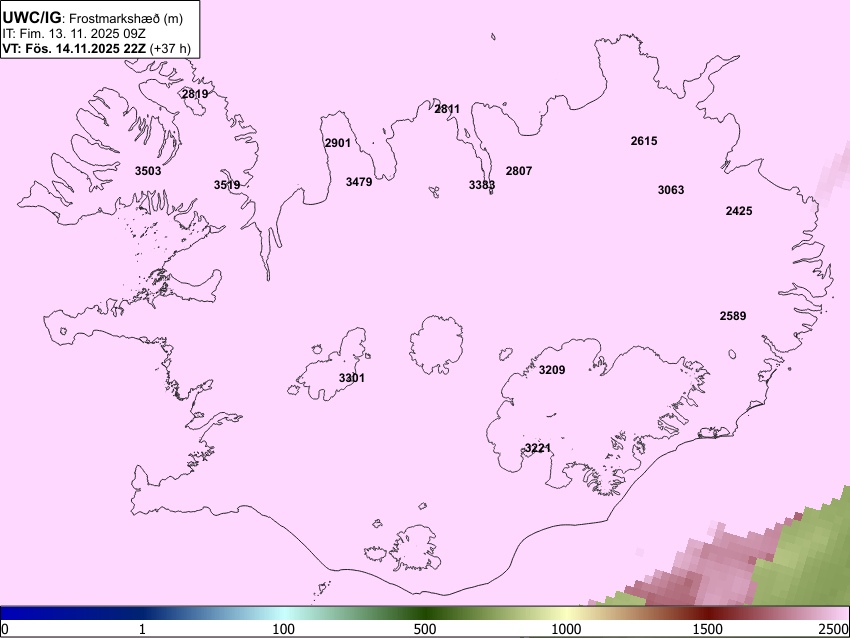
Task: Click the 1000 label on the color scale
Action: [x=566, y=629]
